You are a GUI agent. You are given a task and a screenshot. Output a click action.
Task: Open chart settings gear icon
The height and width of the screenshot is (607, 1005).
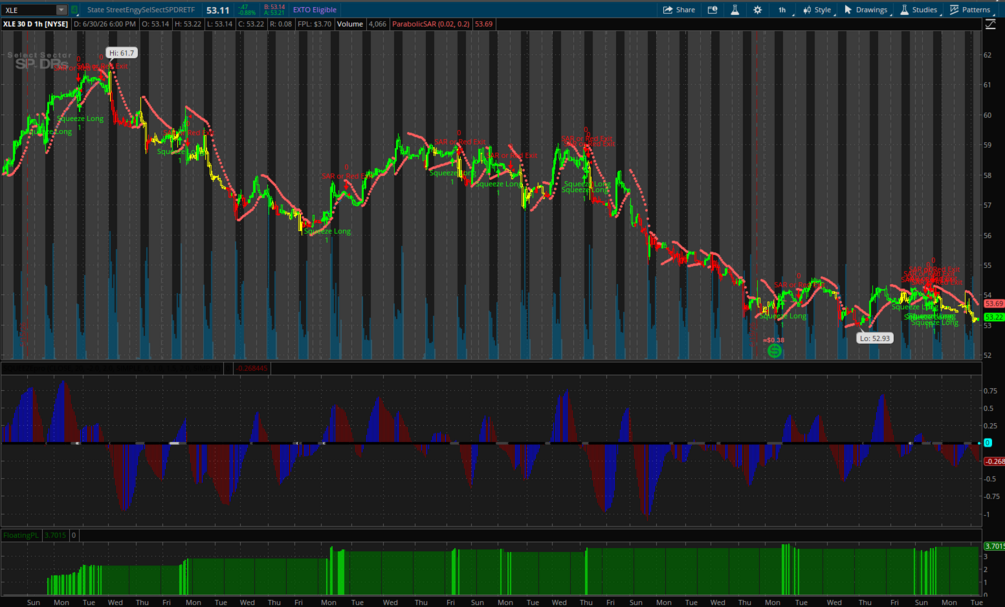(x=758, y=10)
